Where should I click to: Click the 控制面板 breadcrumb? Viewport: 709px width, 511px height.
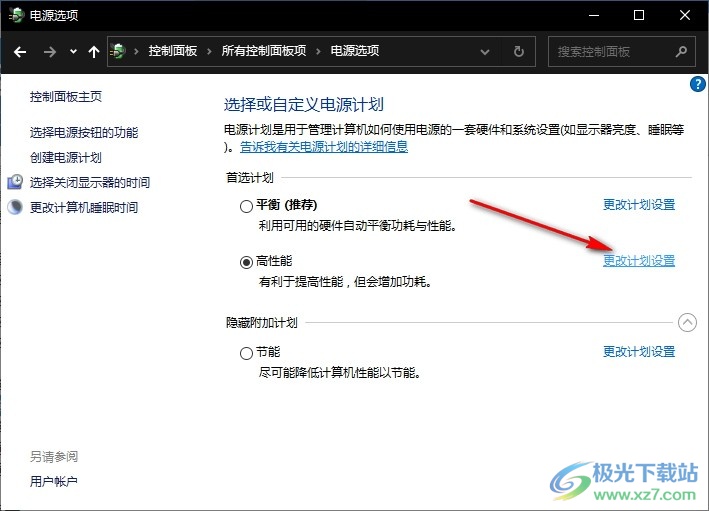point(173,51)
